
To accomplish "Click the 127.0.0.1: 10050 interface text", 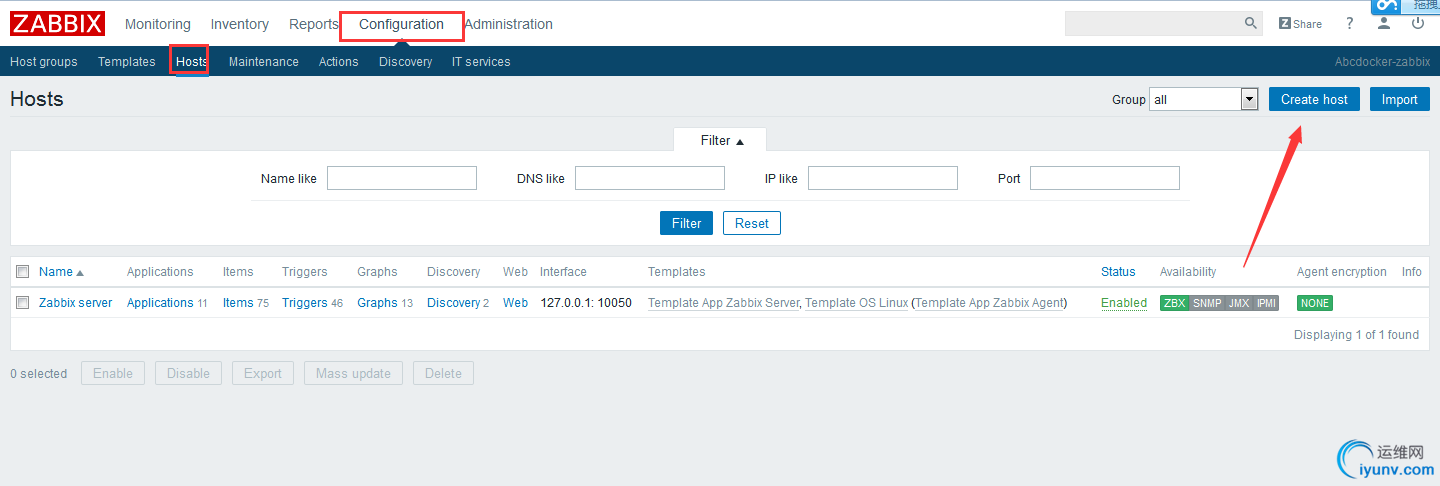I will click(x=586, y=303).
